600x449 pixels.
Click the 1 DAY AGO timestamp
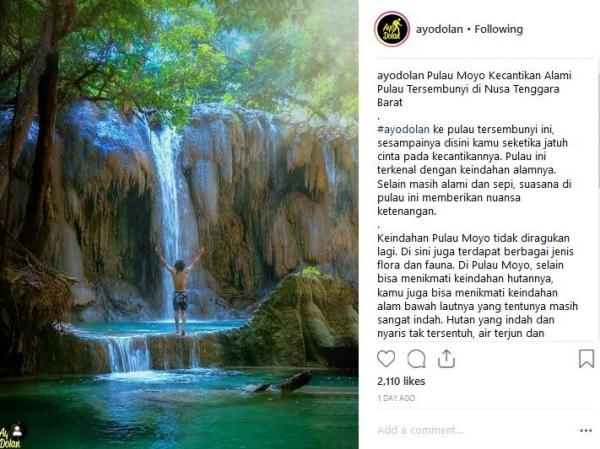(x=396, y=398)
